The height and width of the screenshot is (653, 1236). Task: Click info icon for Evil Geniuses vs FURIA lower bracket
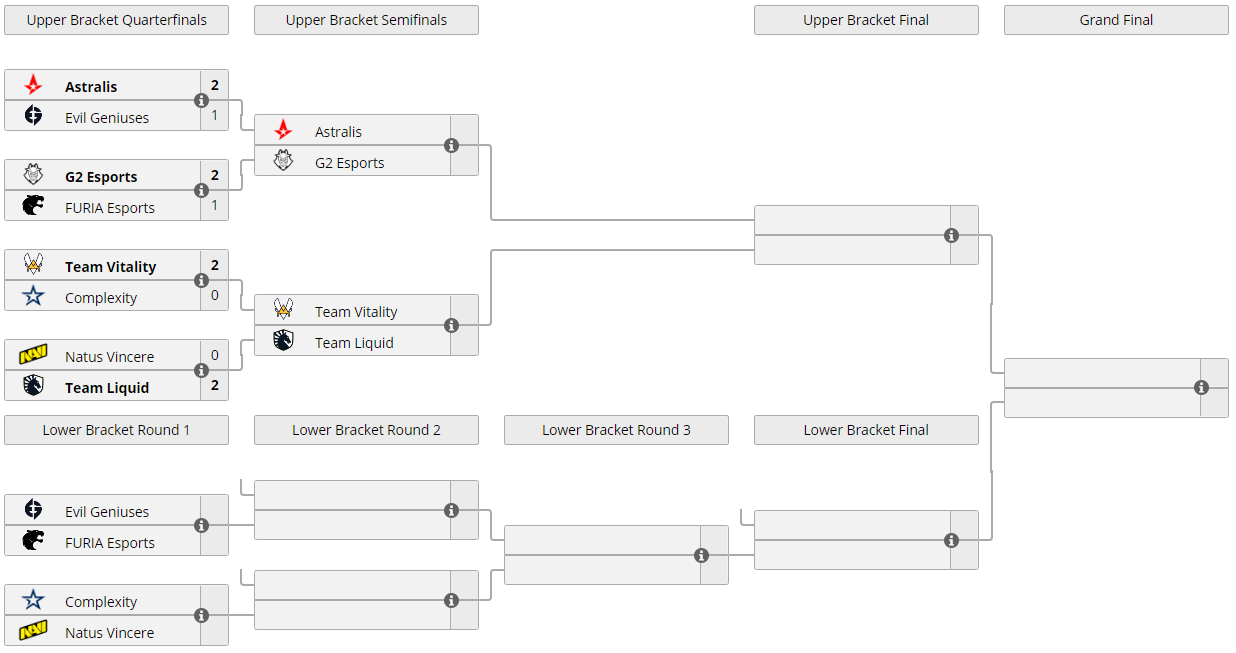pyautogui.click(x=201, y=526)
